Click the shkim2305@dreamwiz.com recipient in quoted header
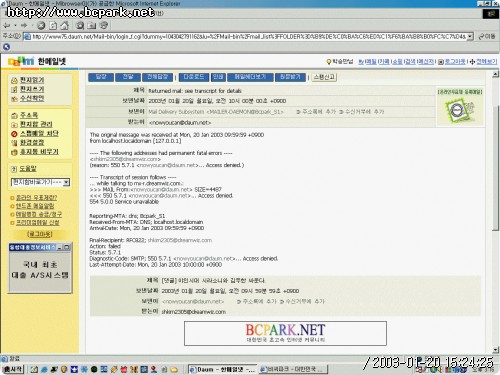The image size is (500, 375). point(194,312)
